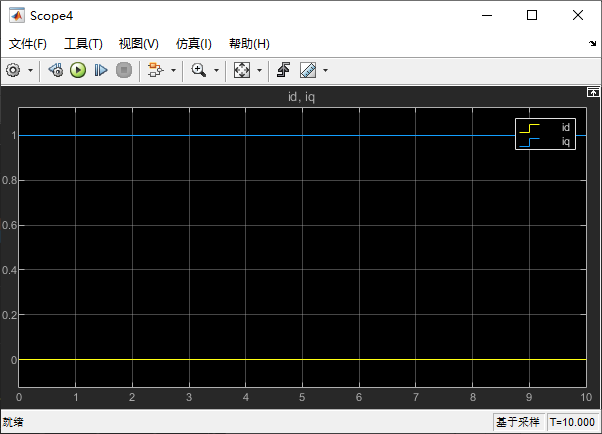Click the dock scope arrow at menu bar right
This screenshot has width=602, height=434.
[593, 43]
